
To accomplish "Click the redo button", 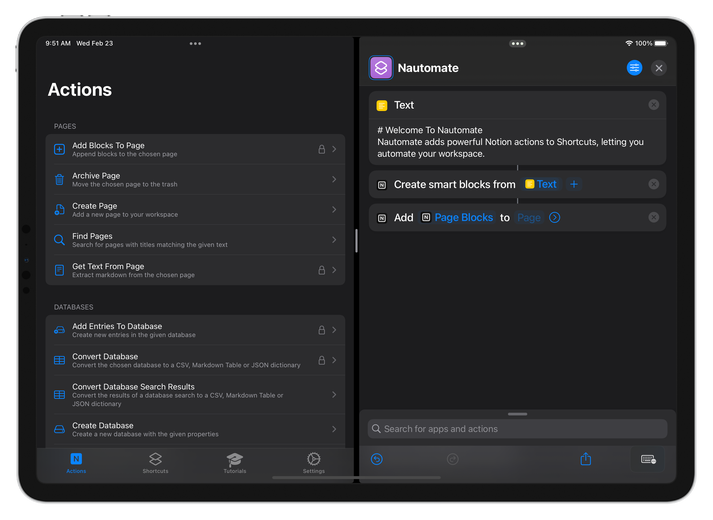I will tap(452, 459).
